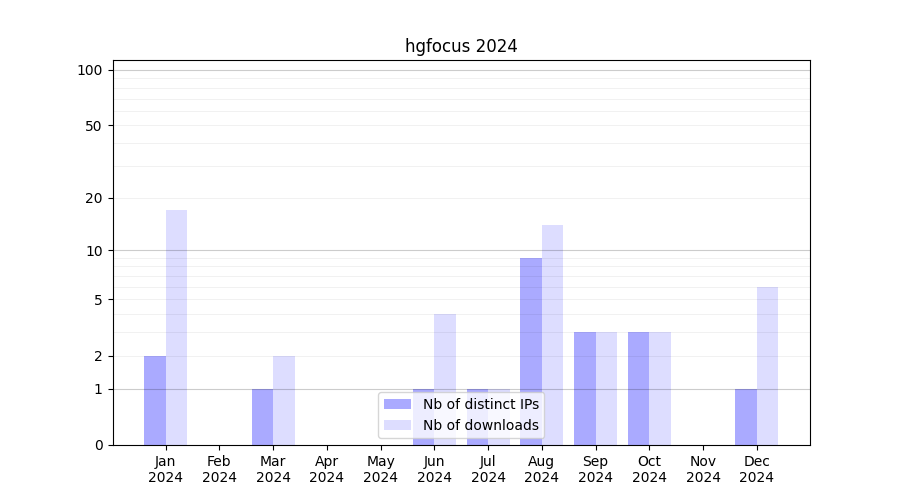Pick the August distinct IPs bar
This screenshot has width=900, height=500.
(531, 351)
